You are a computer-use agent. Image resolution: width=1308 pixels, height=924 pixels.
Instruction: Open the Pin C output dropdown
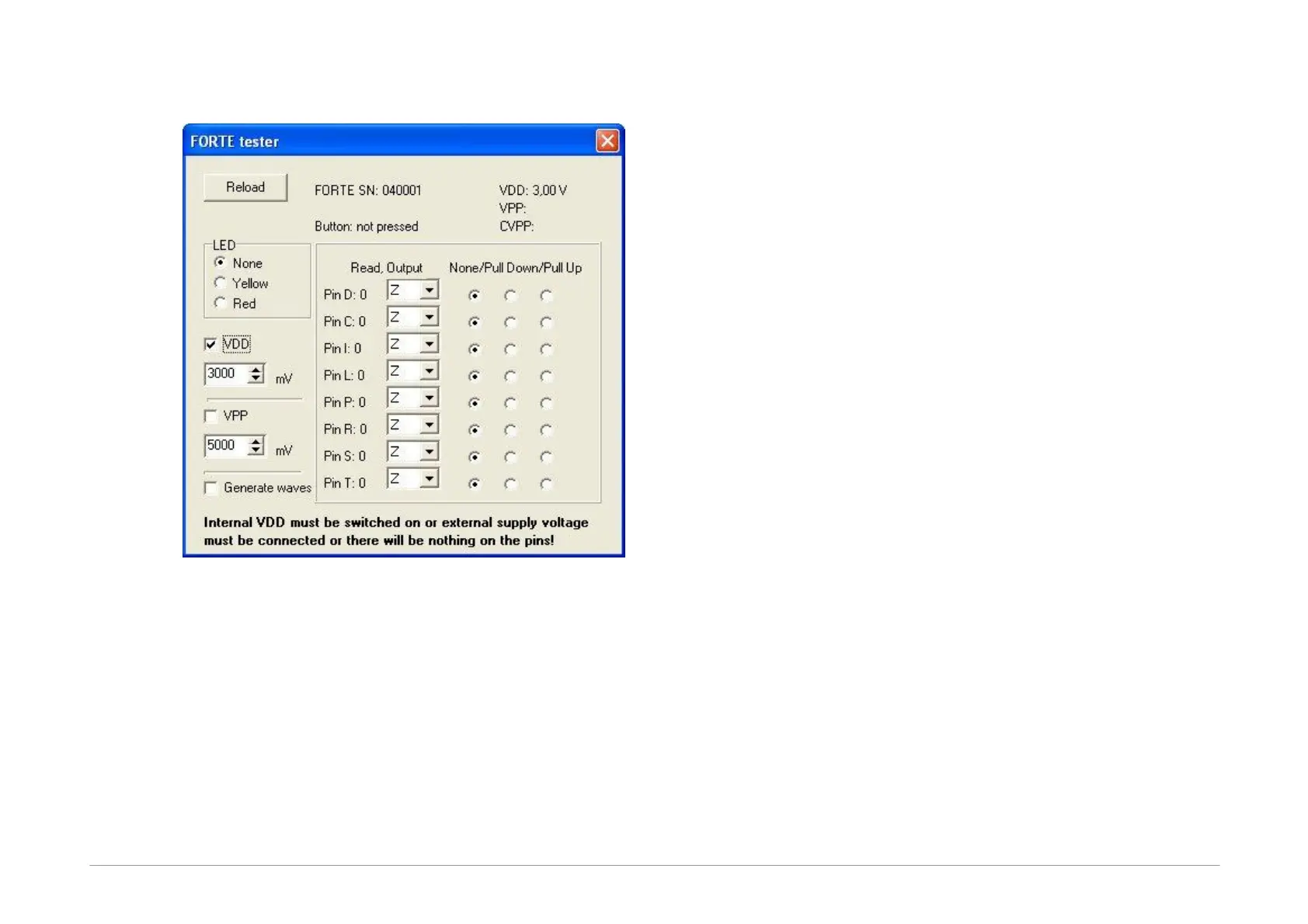pos(429,318)
